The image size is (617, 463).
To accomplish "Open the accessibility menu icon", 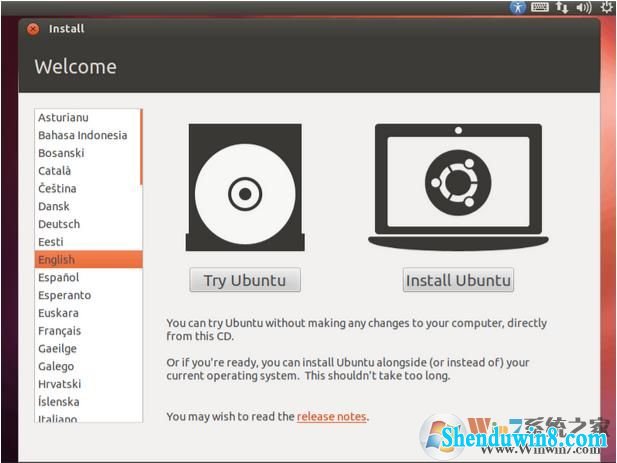I will (x=518, y=7).
